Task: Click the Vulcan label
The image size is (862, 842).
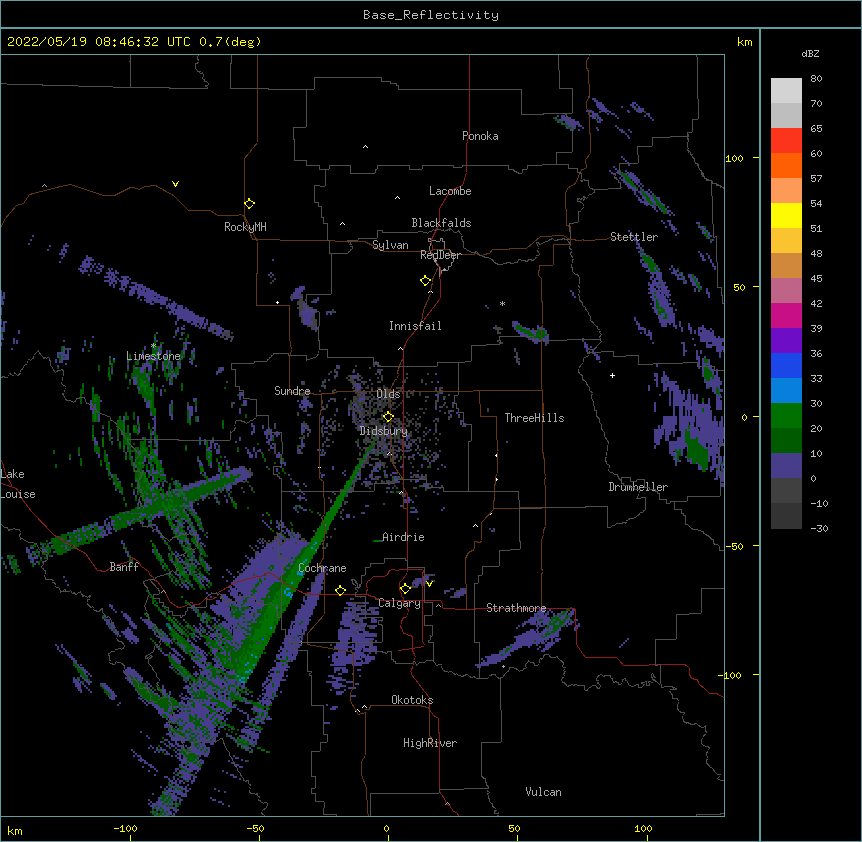Action: (x=543, y=792)
